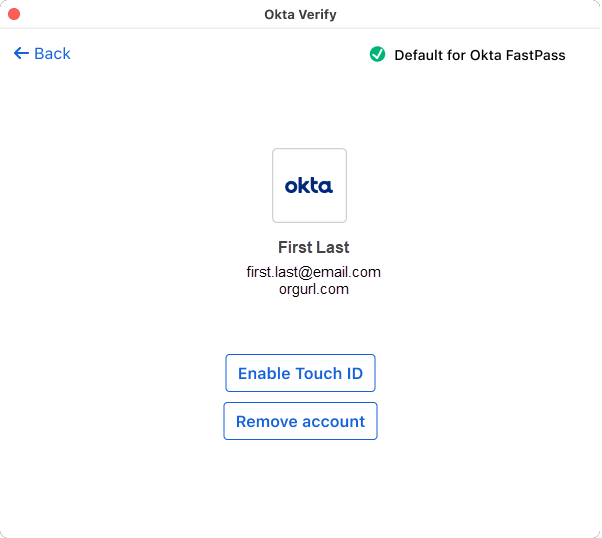Click the green checkmark status icon

click(377, 54)
